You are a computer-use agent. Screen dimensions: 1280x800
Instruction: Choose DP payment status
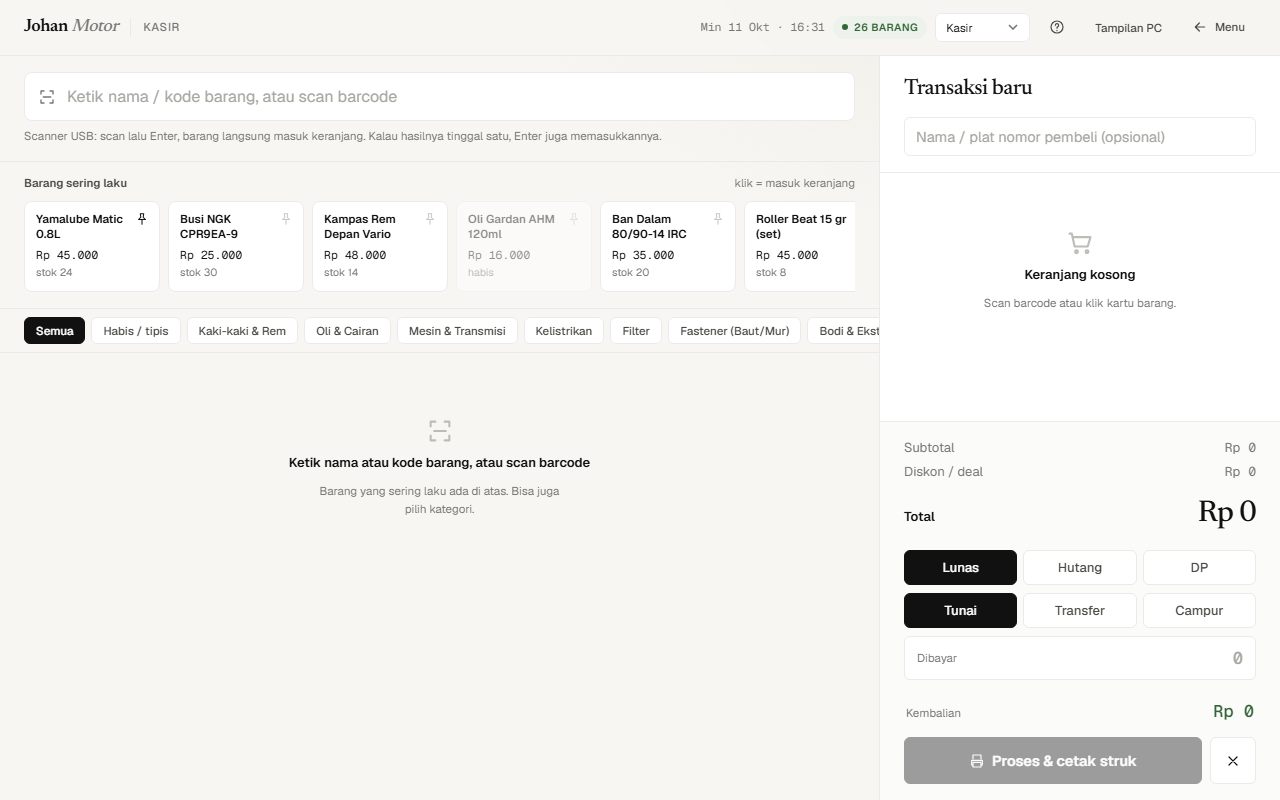(x=1199, y=567)
